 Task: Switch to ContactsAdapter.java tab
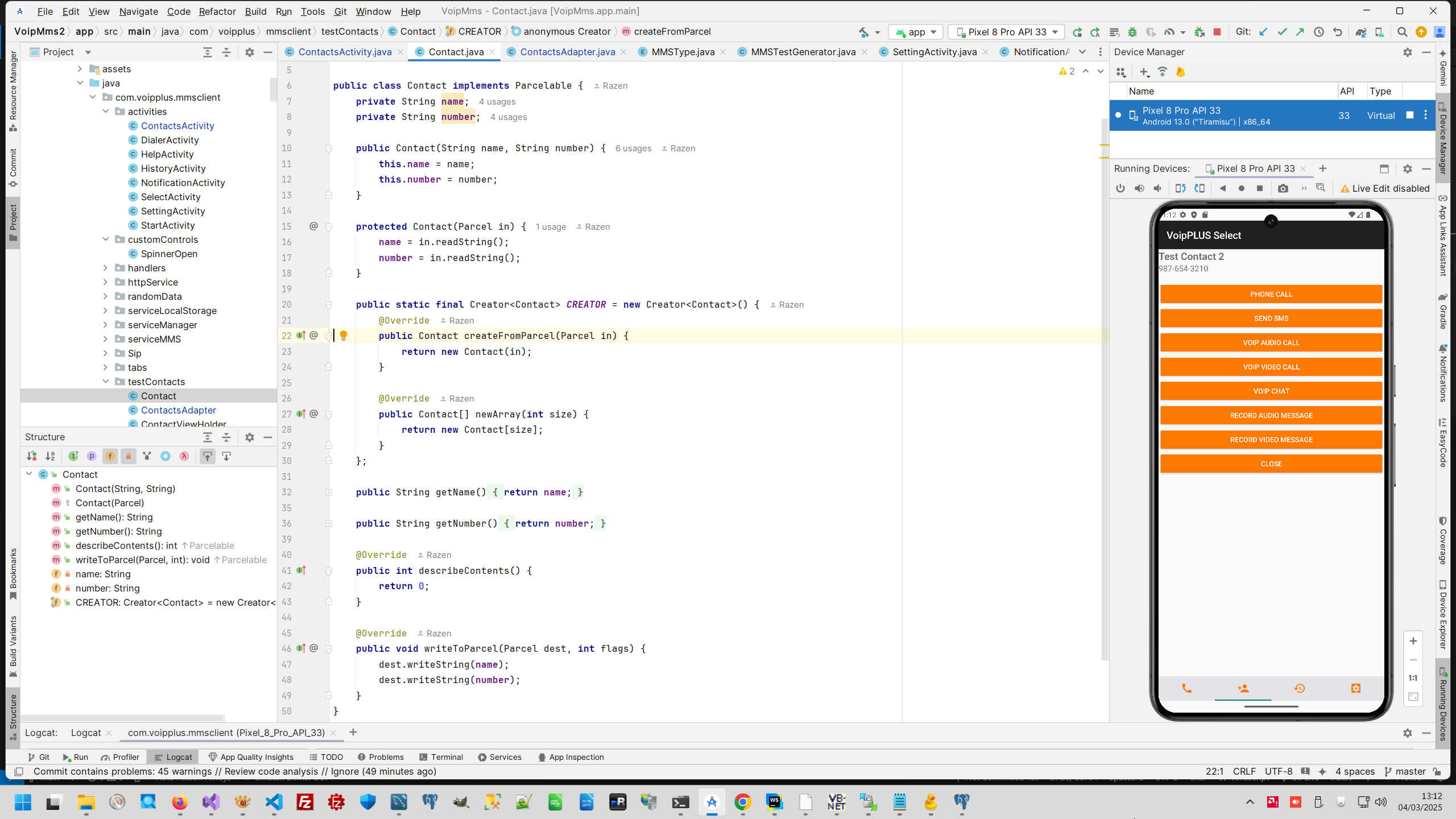pyautogui.click(x=567, y=52)
